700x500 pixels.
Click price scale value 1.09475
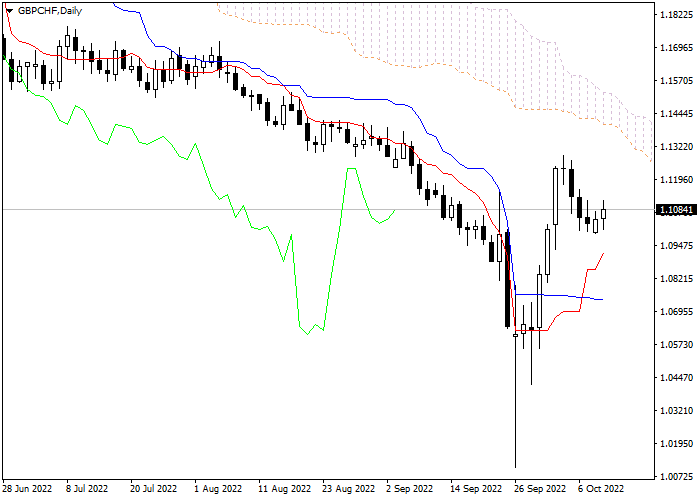pyautogui.click(x=676, y=246)
